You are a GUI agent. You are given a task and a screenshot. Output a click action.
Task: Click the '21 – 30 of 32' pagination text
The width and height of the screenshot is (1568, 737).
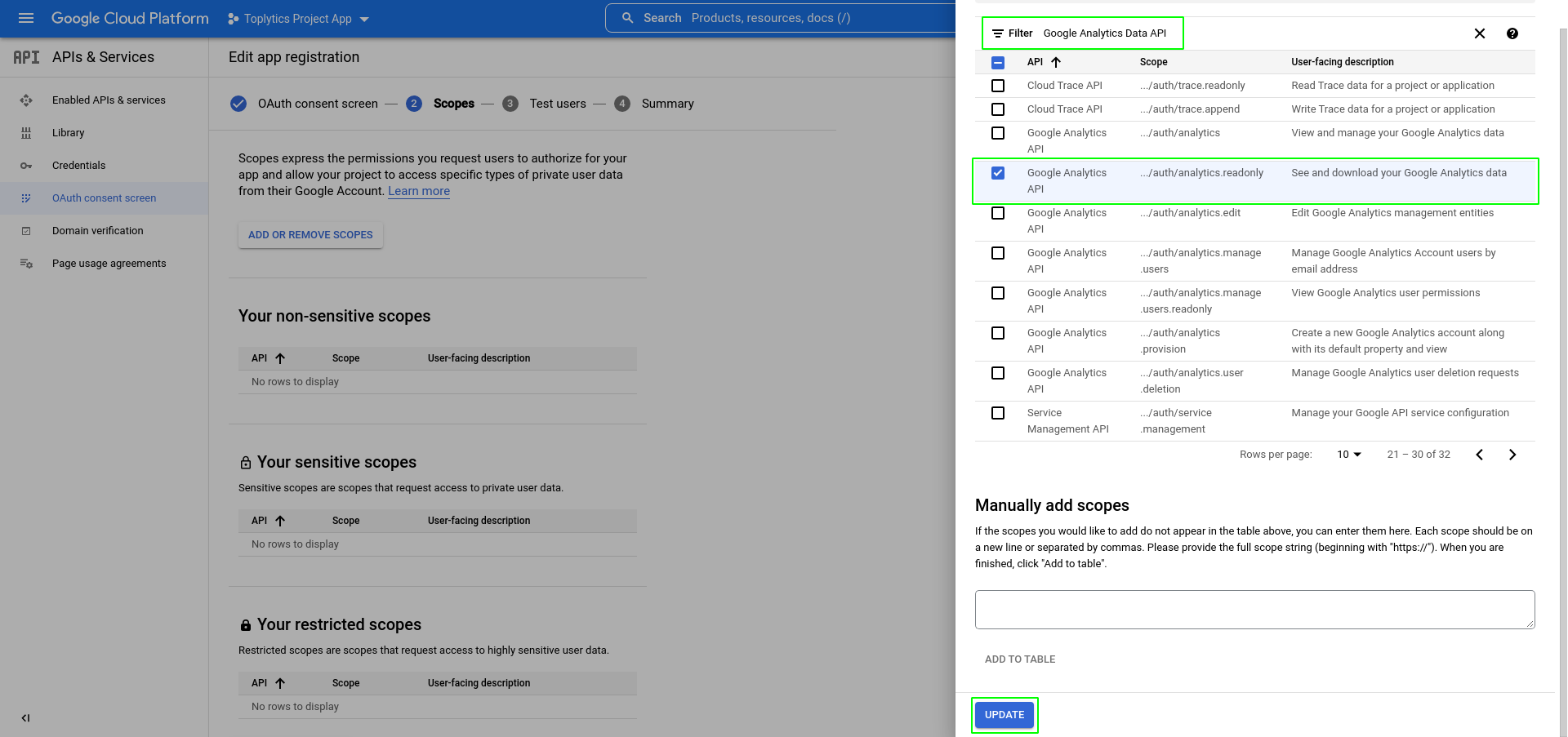click(1419, 455)
